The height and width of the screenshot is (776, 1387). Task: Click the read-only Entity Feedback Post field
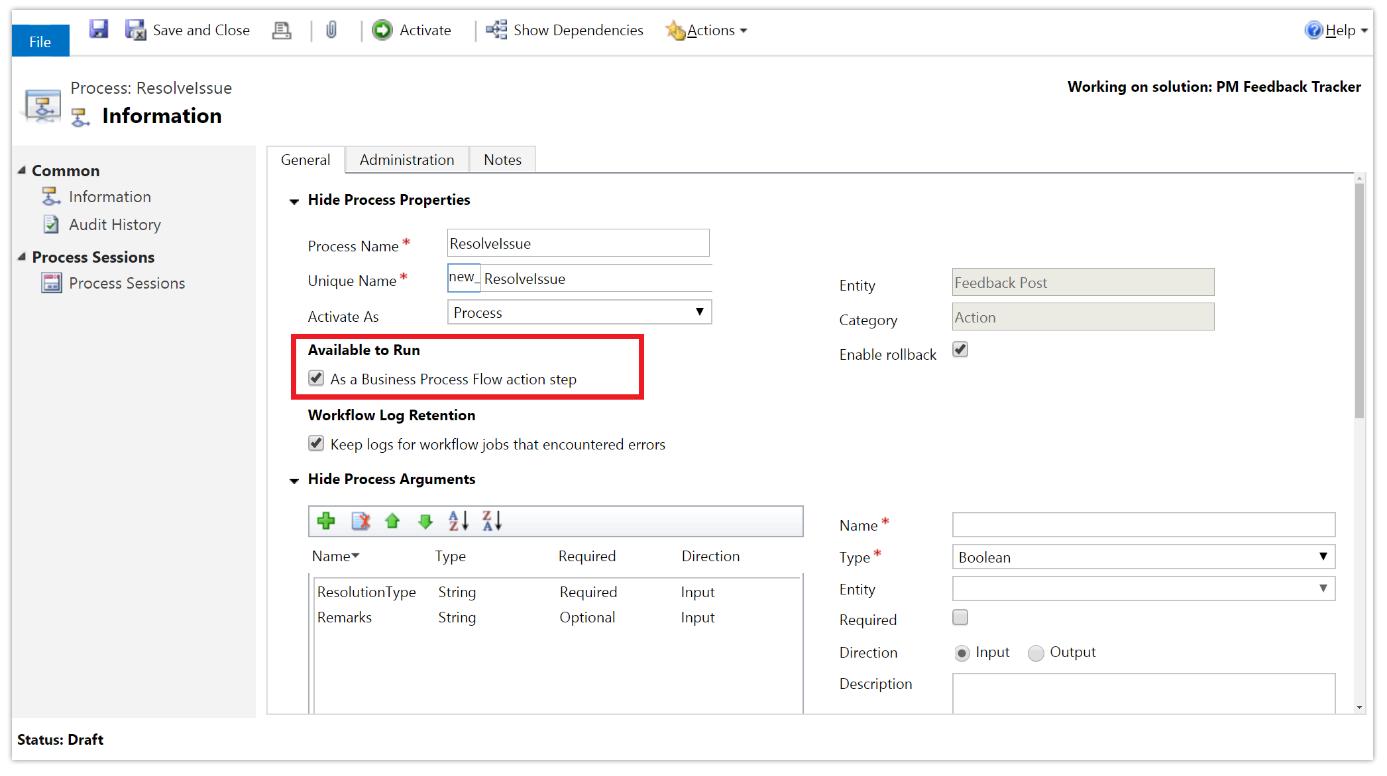1083,283
